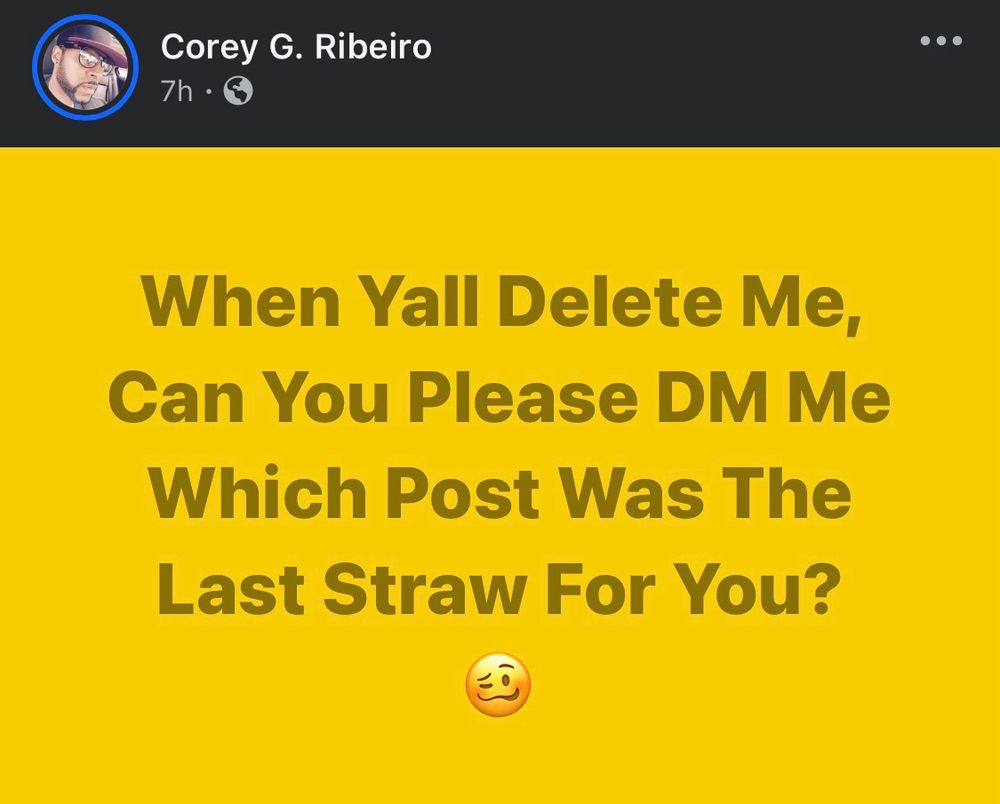This screenshot has width=1000, height=804.
Task: Click the 'Which Post Was The' line
Action: click(499, 495)
